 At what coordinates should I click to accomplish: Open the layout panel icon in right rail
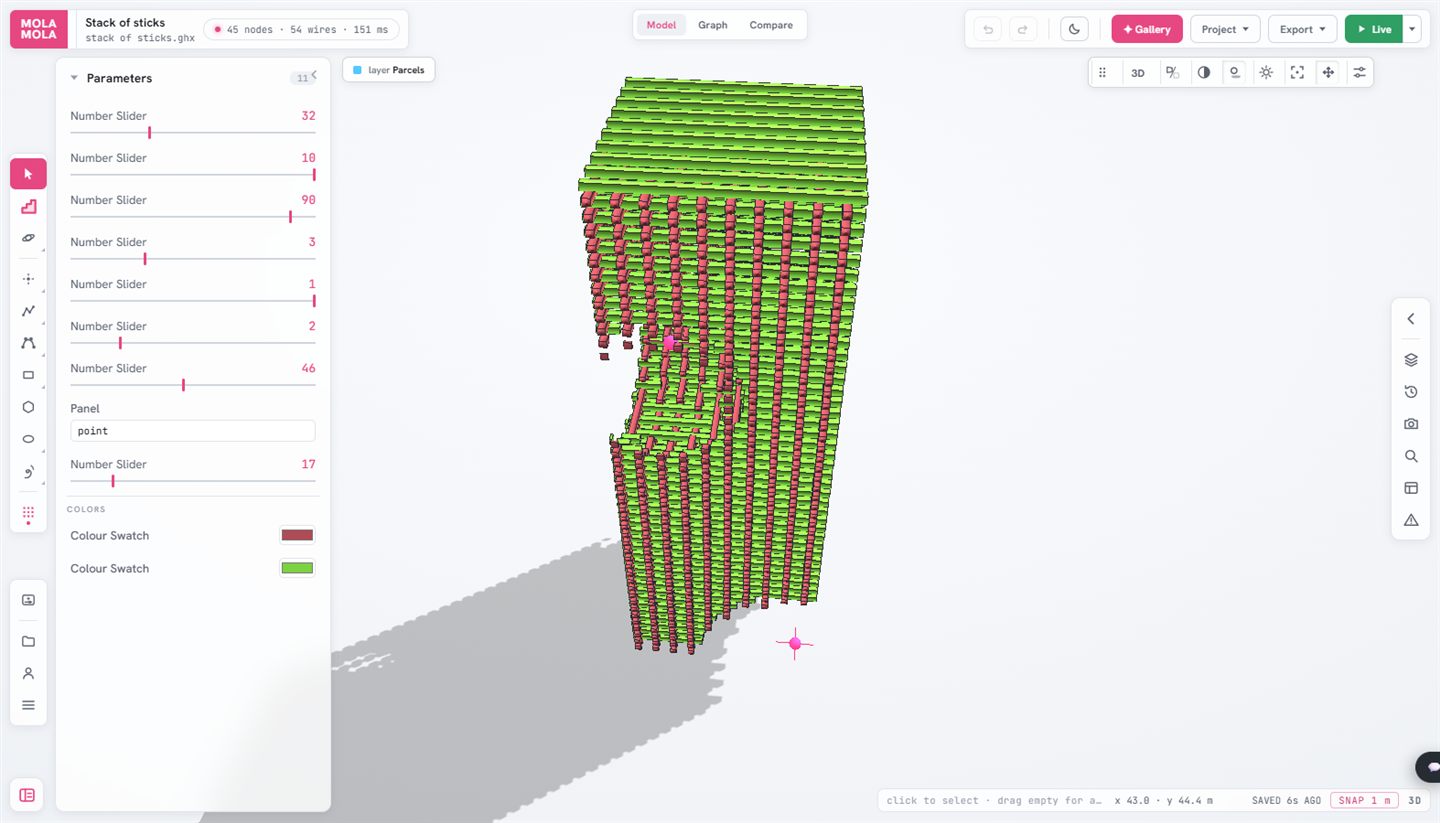pos(1411,488)
